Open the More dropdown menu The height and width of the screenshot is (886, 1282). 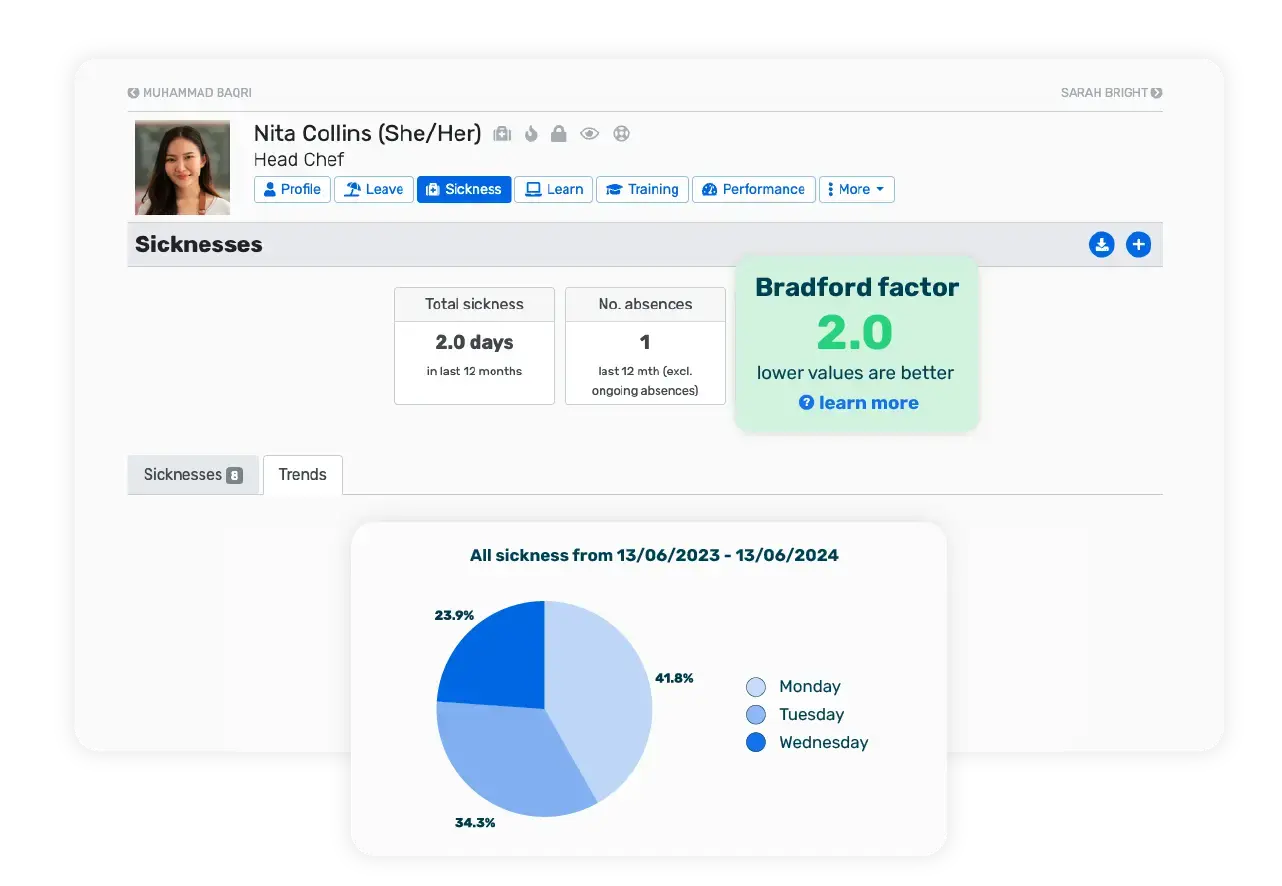[x=856, y=189]
